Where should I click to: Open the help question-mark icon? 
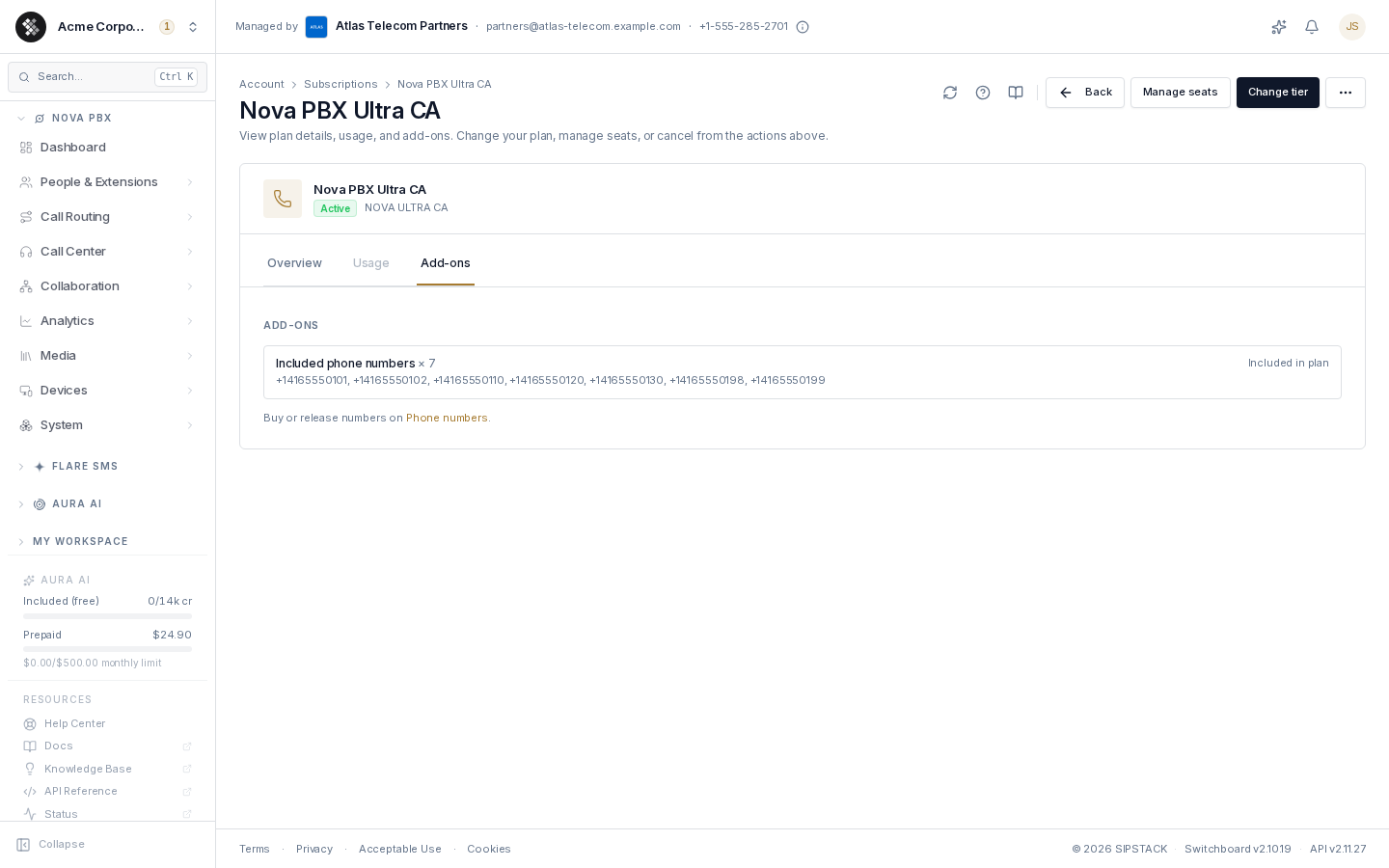pos(983,93)
